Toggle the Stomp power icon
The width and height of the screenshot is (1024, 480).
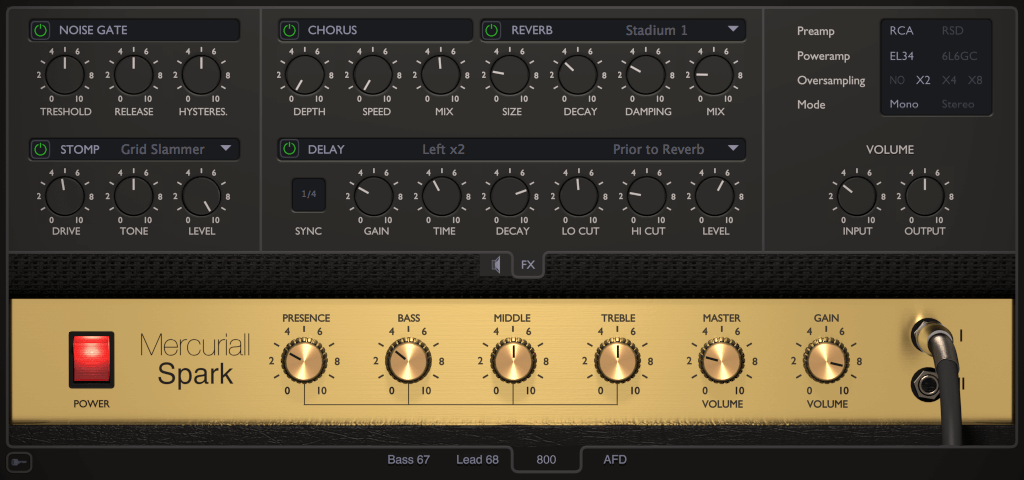pos(40,150)
